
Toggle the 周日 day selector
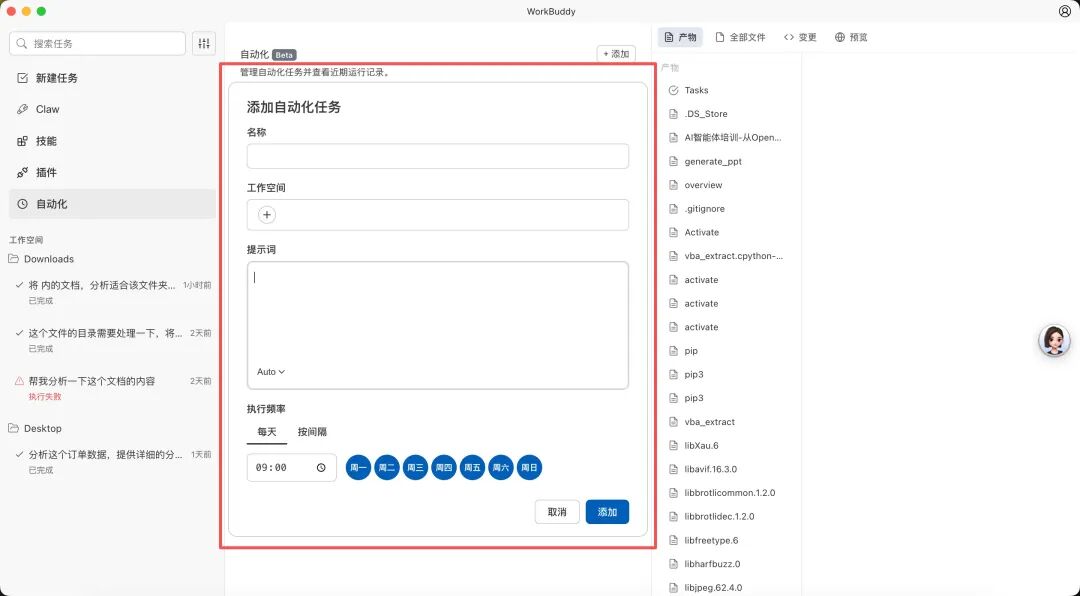529,468
